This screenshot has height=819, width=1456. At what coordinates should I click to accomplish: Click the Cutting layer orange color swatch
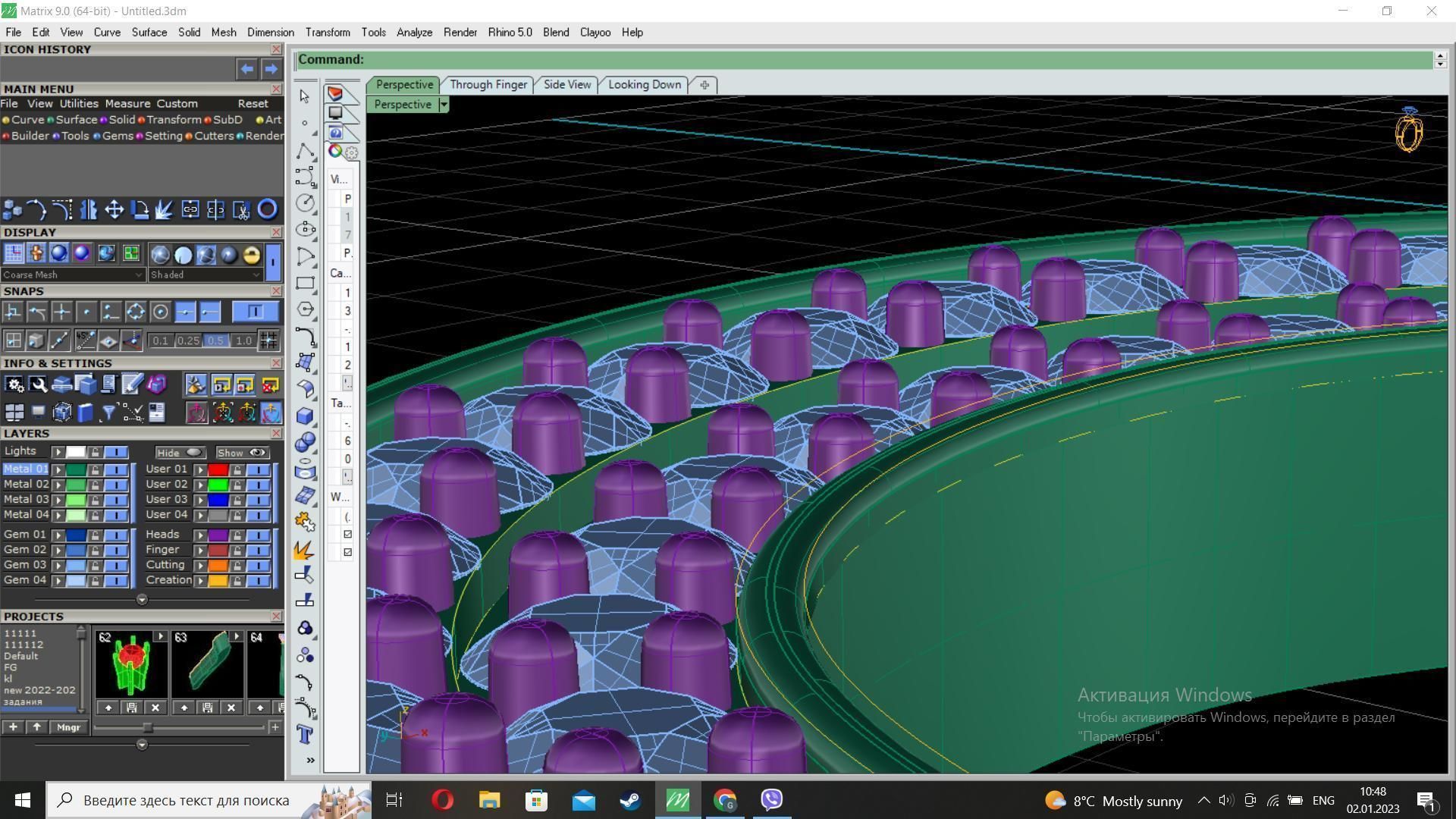[x=218, y=566]
